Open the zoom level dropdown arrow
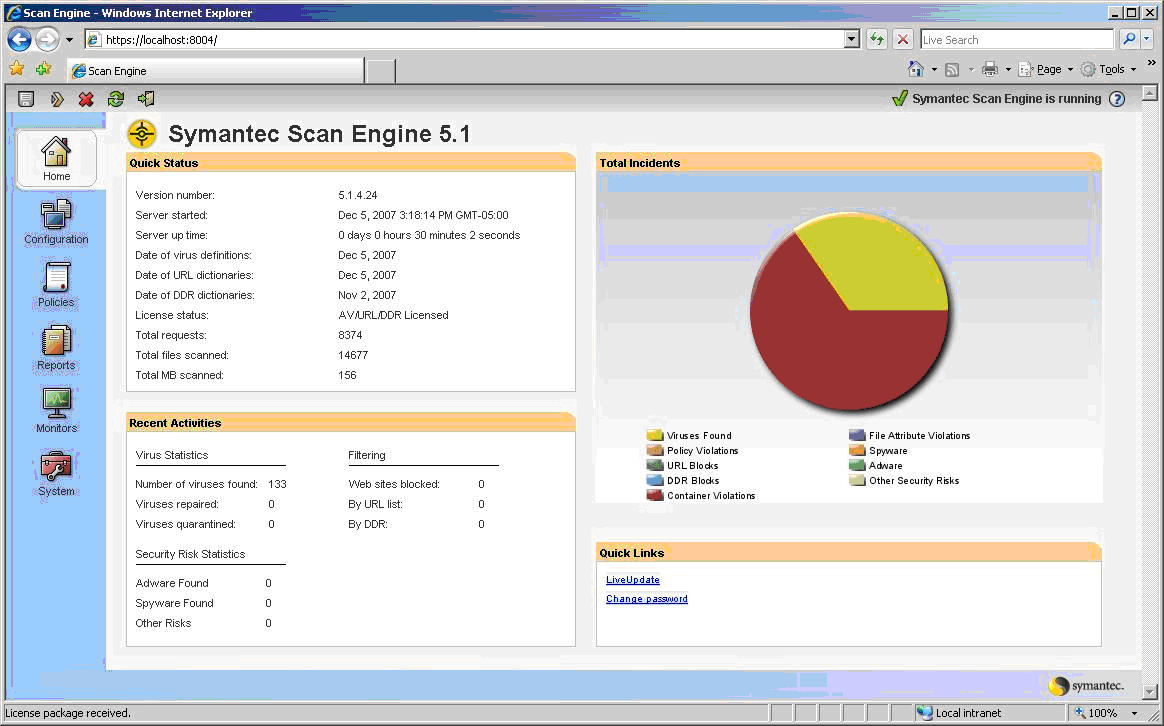This screenshot has width=1164, height=726. pos(1134,713)
